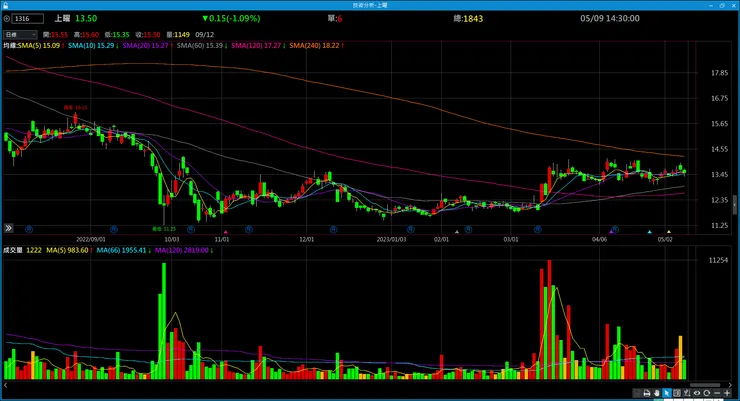740x401 pixels.
Task: Click the 11254 volume axis label
Action: click(x=718, y=260)
